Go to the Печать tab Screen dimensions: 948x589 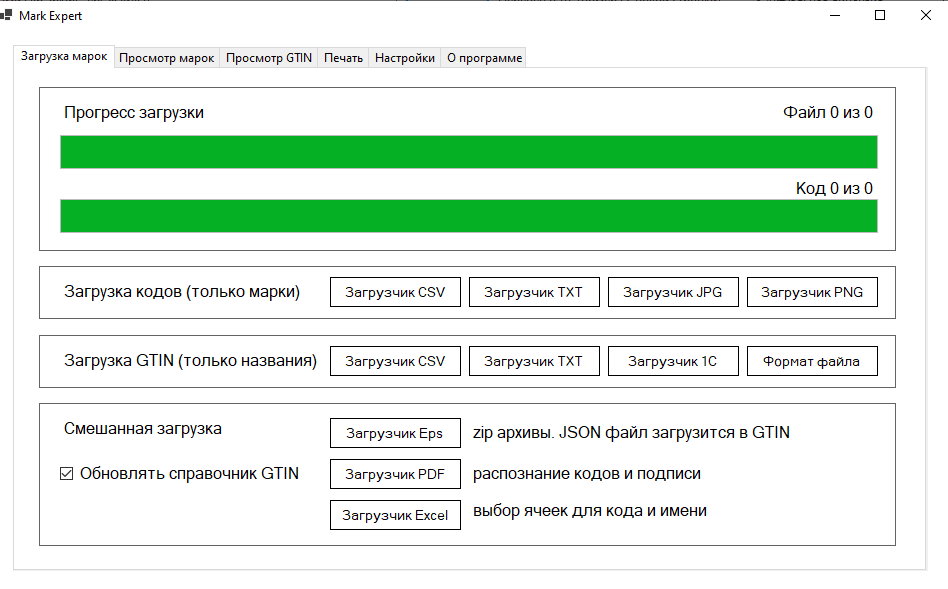point(344,58)
